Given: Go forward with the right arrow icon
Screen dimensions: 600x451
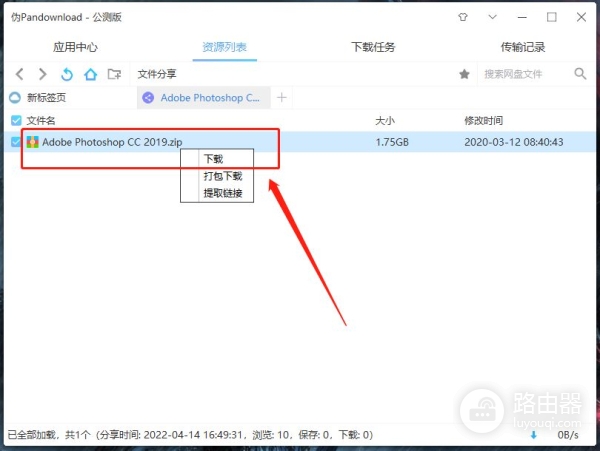Looking at the screenshot, I should 42,74.
